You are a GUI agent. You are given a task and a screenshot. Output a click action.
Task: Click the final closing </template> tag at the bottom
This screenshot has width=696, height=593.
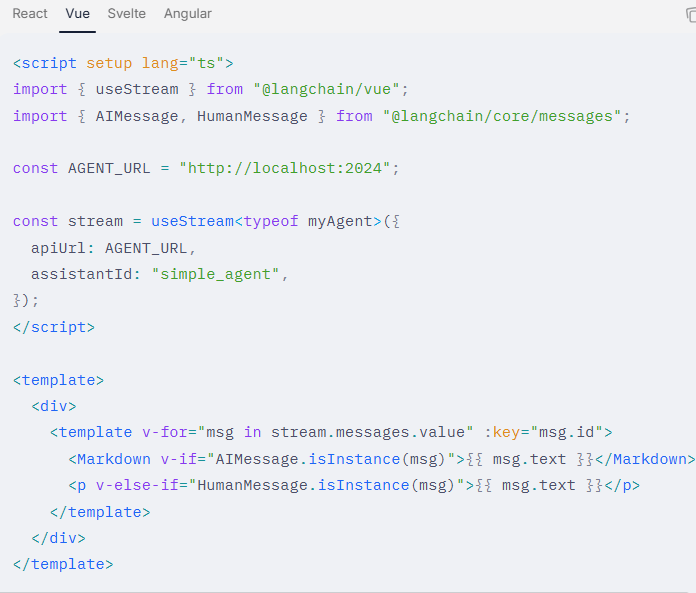pyautogui.click(x=63, y=564)
